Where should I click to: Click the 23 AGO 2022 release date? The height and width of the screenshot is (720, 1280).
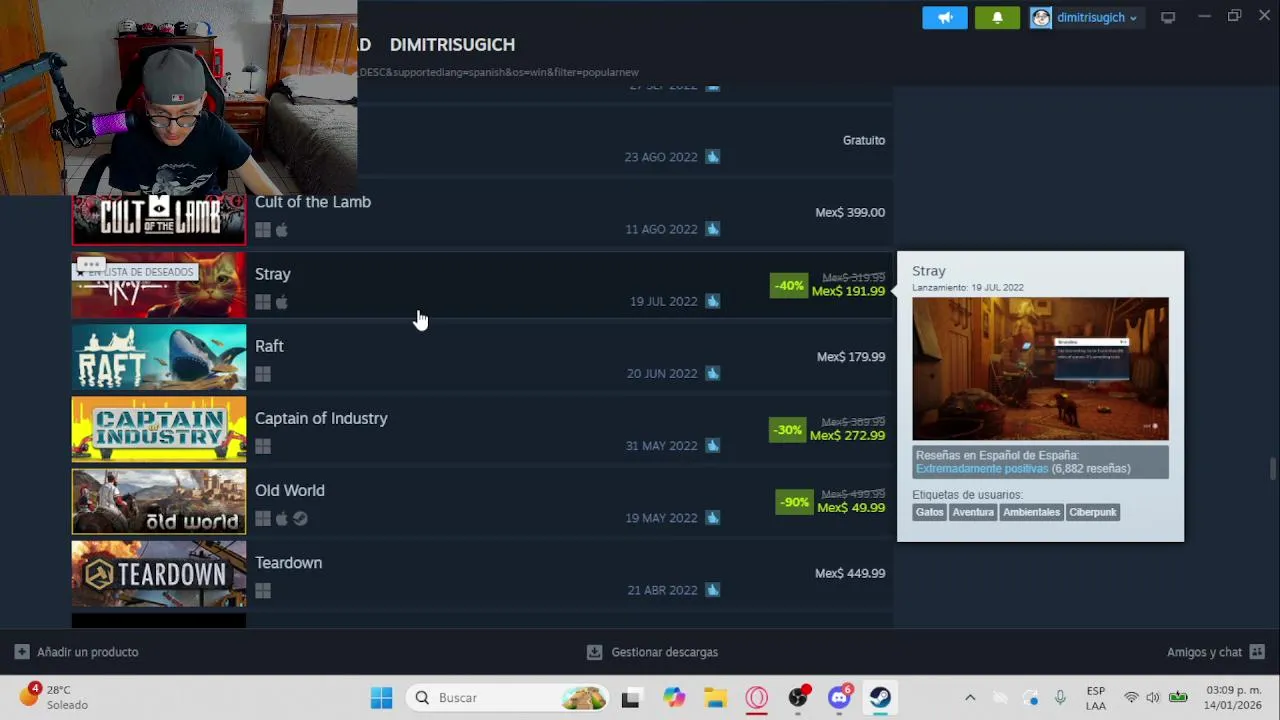point(661,157)
